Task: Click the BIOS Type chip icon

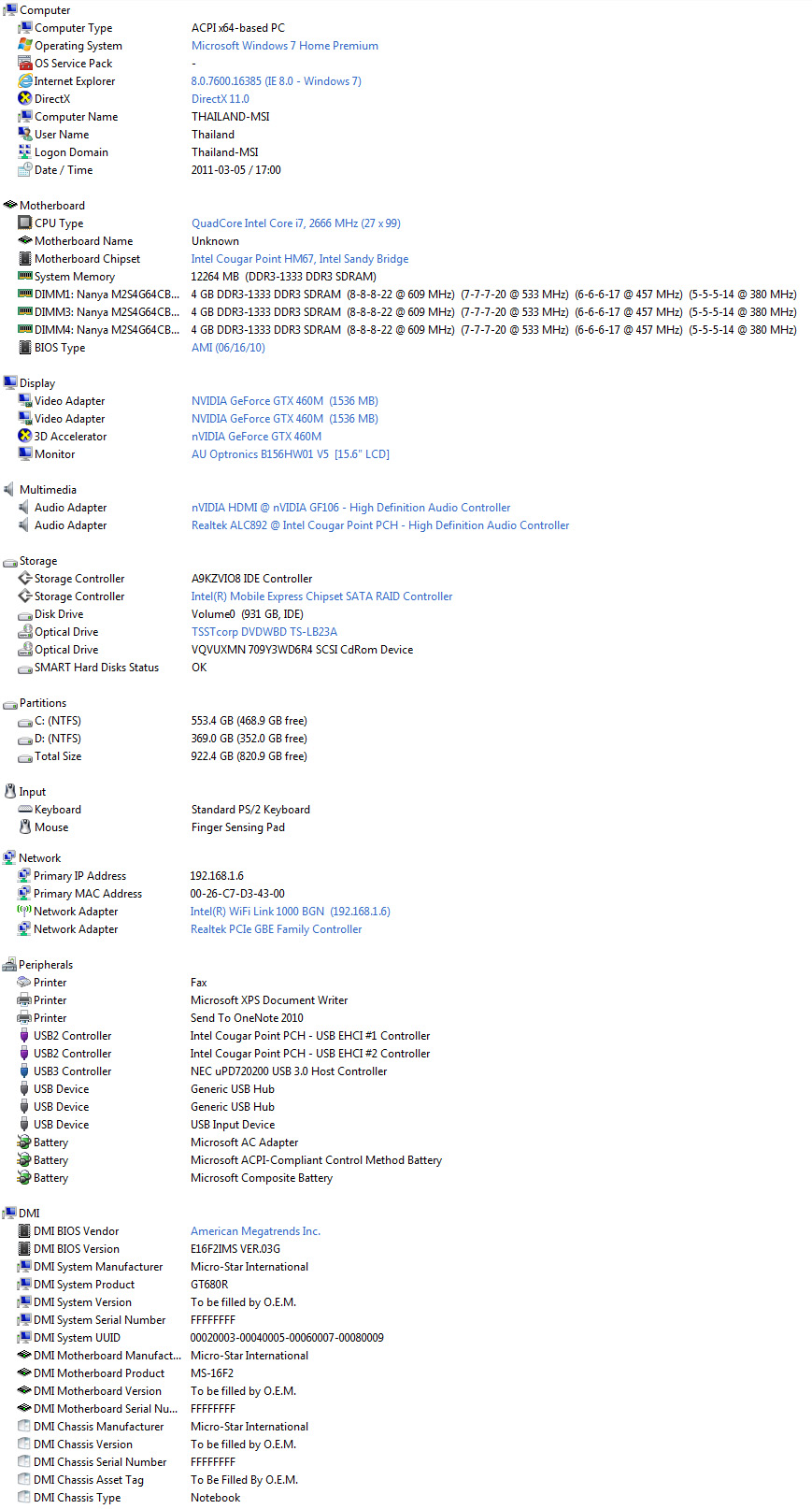Action: tap(25, 348)
